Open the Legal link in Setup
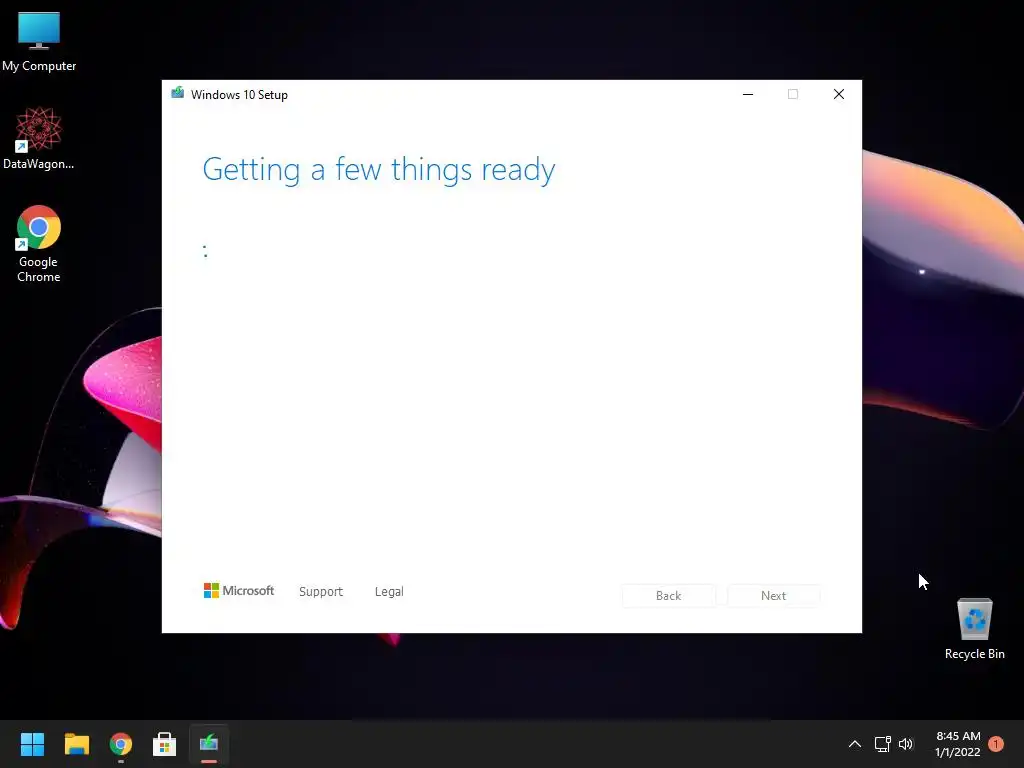This screenshot has width=1024, height=768. (x=389, y=591)
